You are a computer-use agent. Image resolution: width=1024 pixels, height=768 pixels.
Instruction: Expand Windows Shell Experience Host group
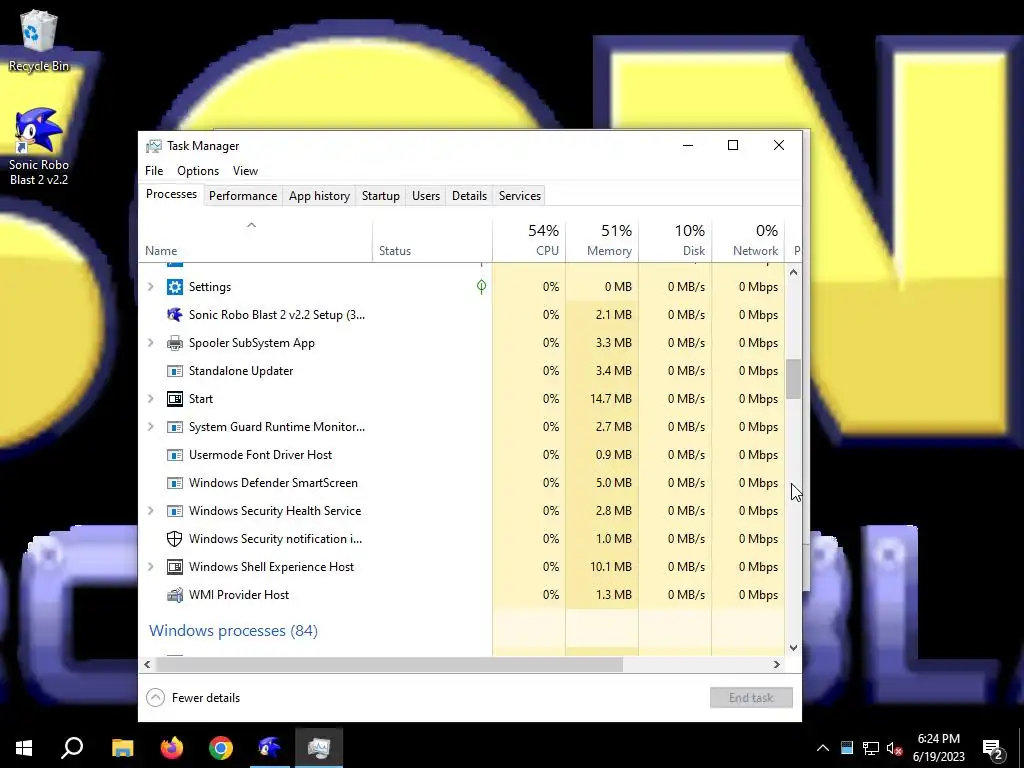pyautogui.click(x=151, y=567)
